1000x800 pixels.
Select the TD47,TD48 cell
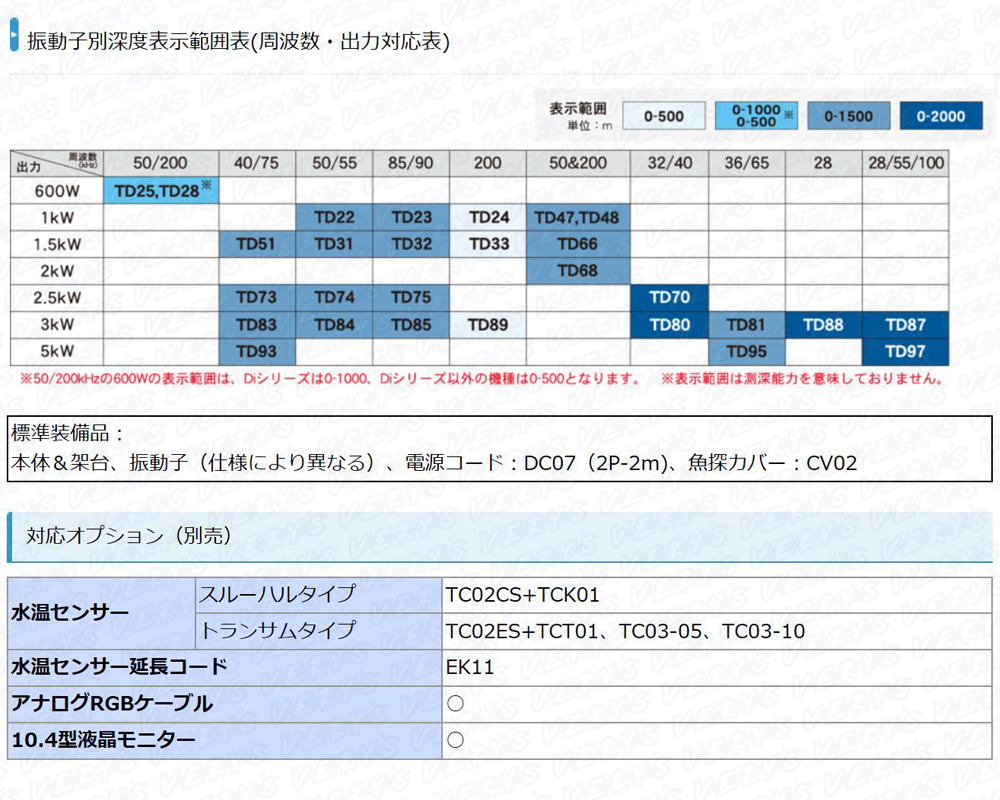pyautogui.click(x=578, y=218)
